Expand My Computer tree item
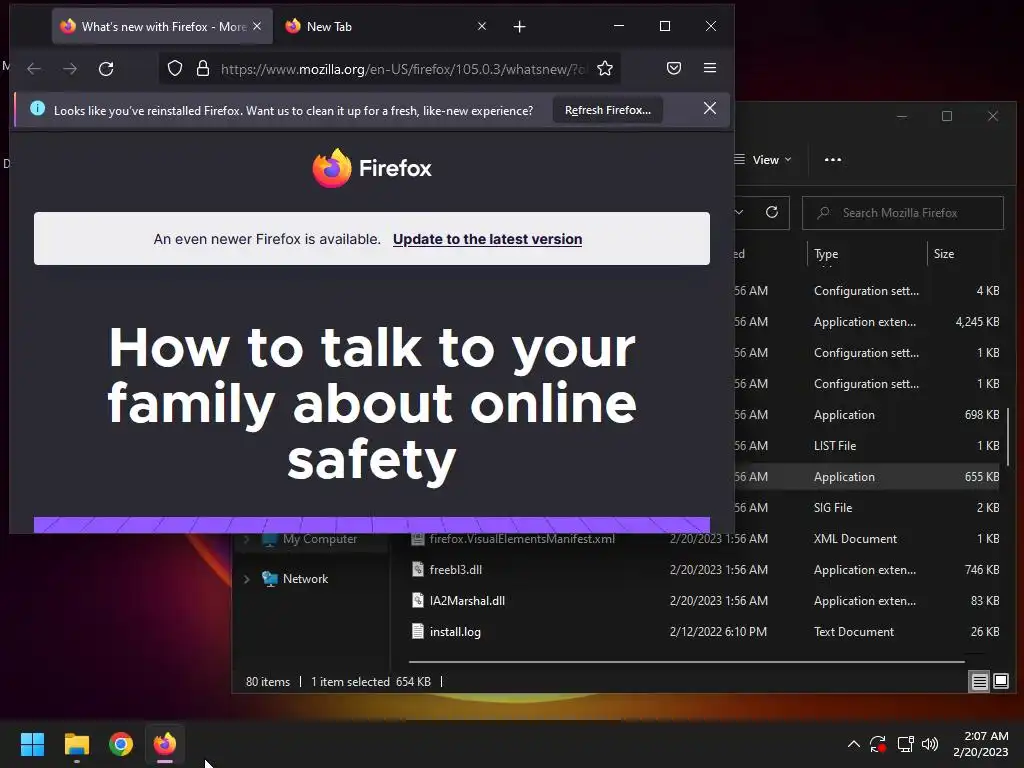This screenshot has width=1024, height=768. [x=247, y=539]
